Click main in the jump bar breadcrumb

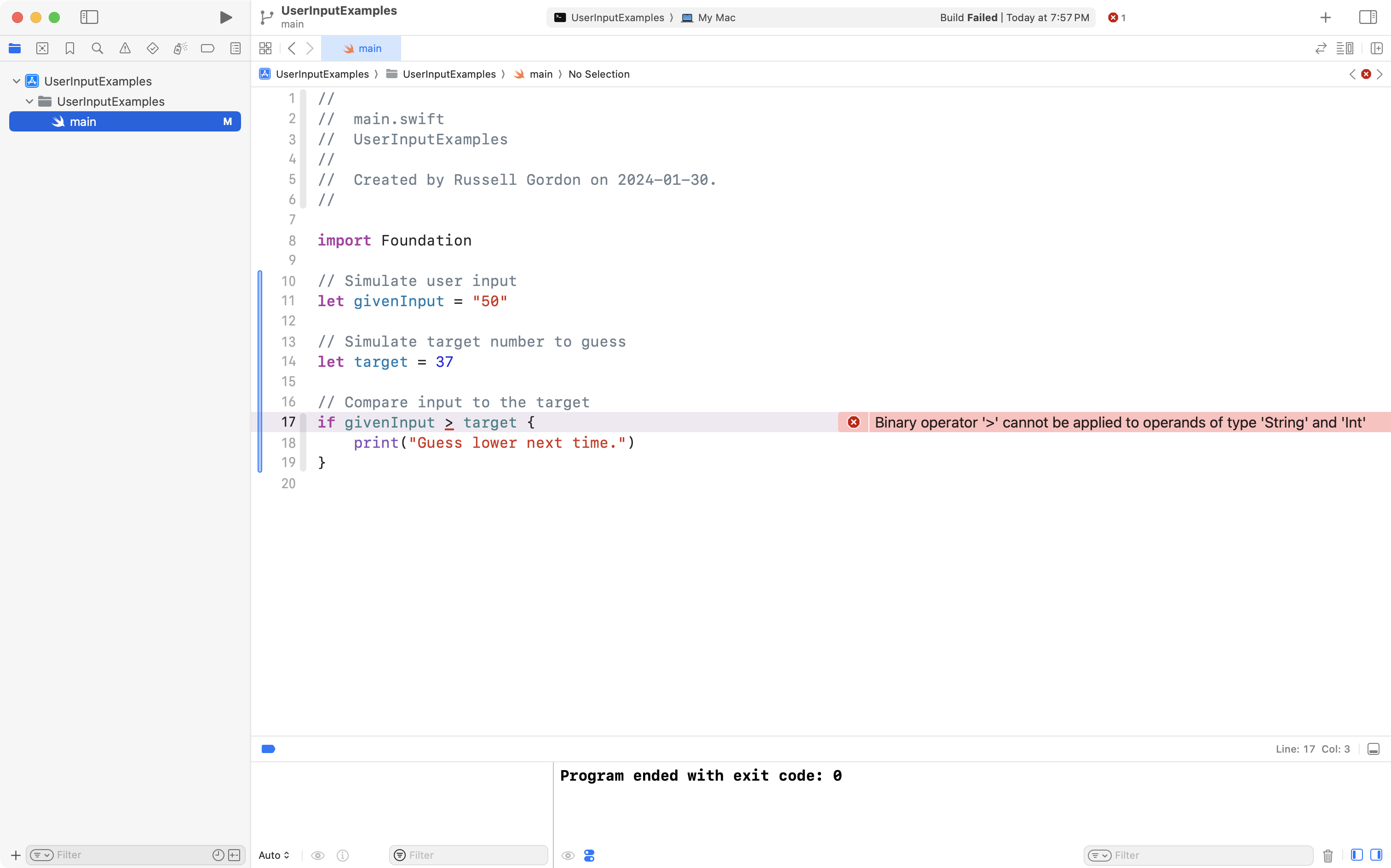click(x=540, y=74)
